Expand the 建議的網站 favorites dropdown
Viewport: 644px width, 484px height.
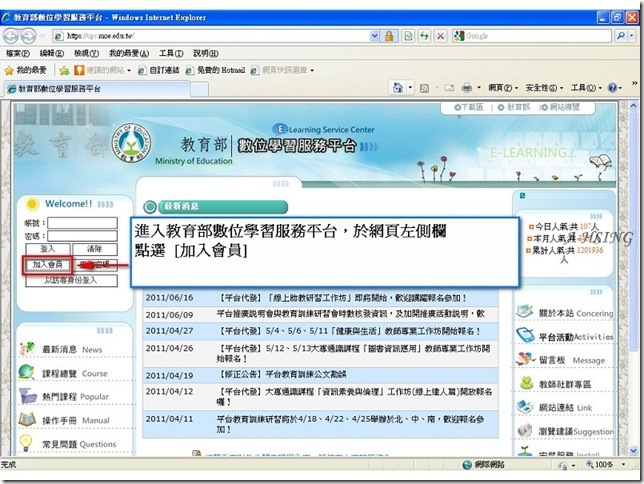pos(129,71)
